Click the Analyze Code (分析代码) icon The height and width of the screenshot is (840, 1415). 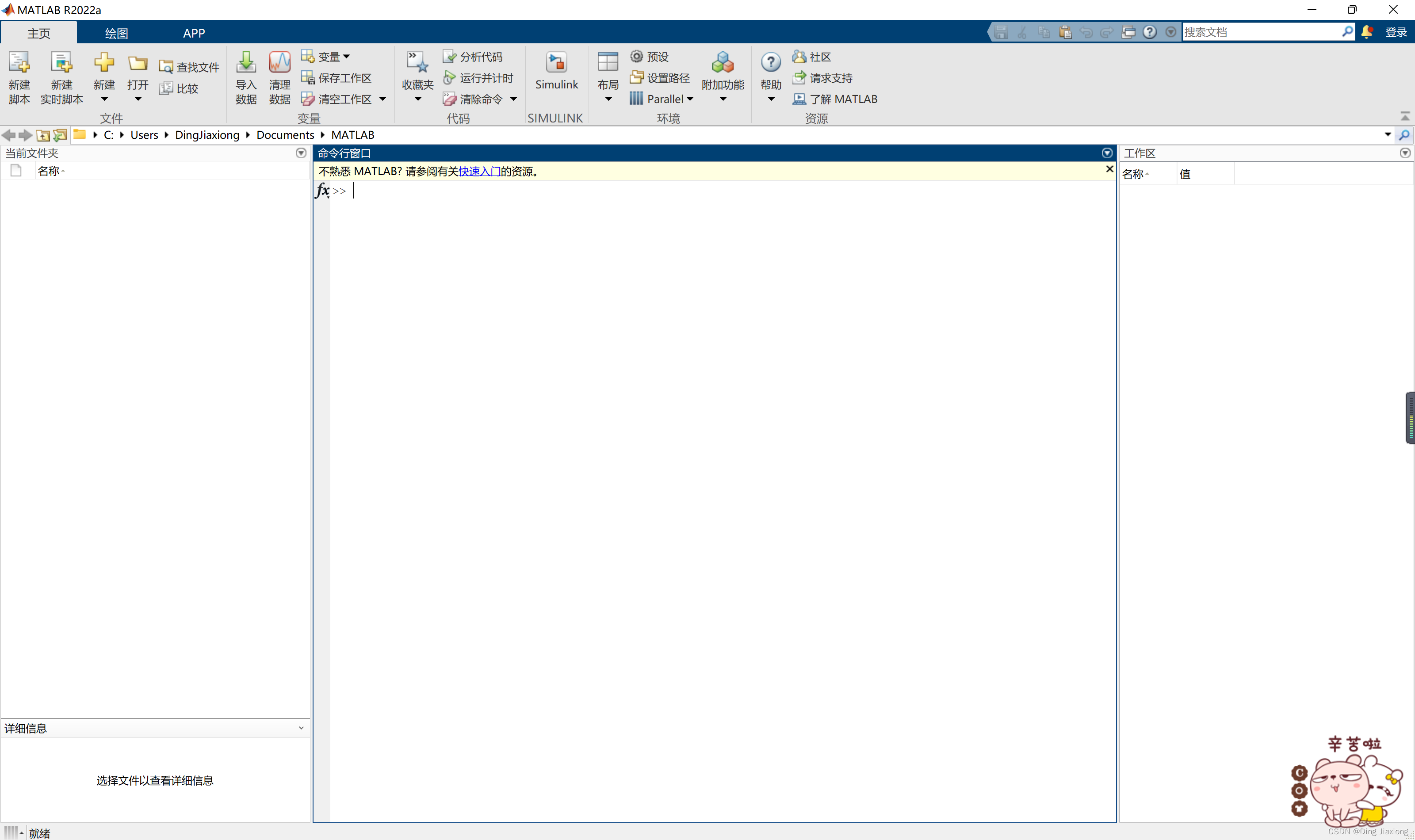[x=449, y=57]
